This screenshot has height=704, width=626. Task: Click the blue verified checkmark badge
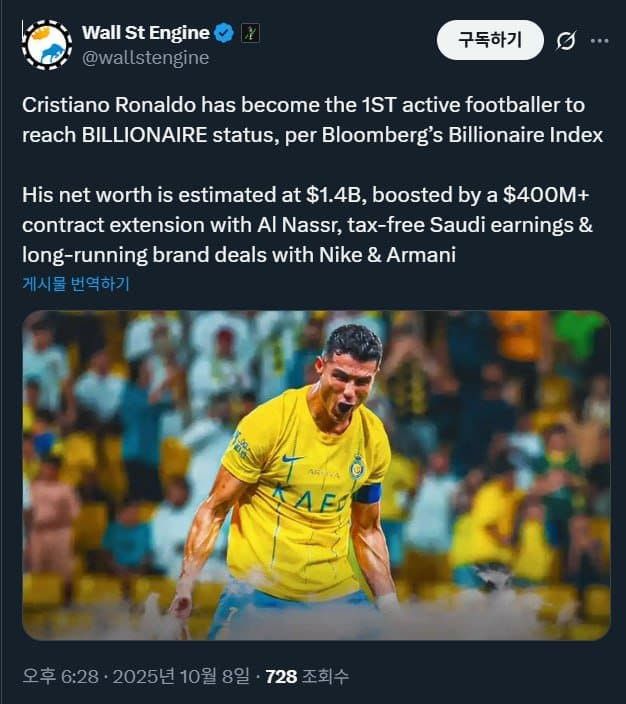point(224,34)
